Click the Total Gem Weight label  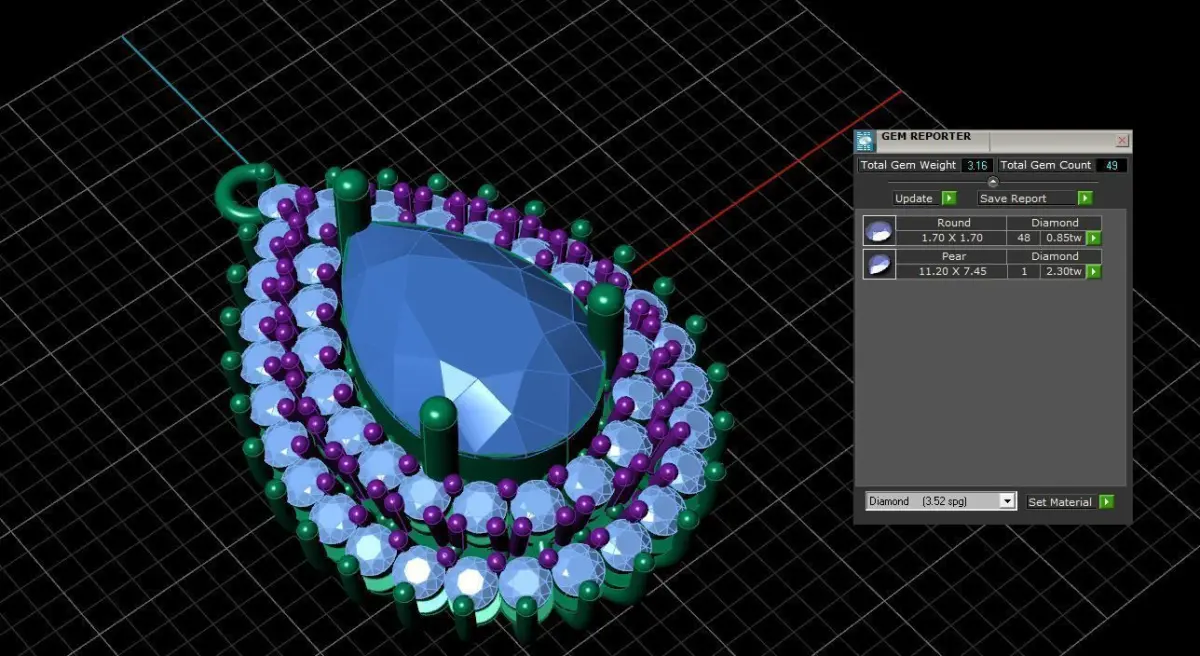pos(909,165)
